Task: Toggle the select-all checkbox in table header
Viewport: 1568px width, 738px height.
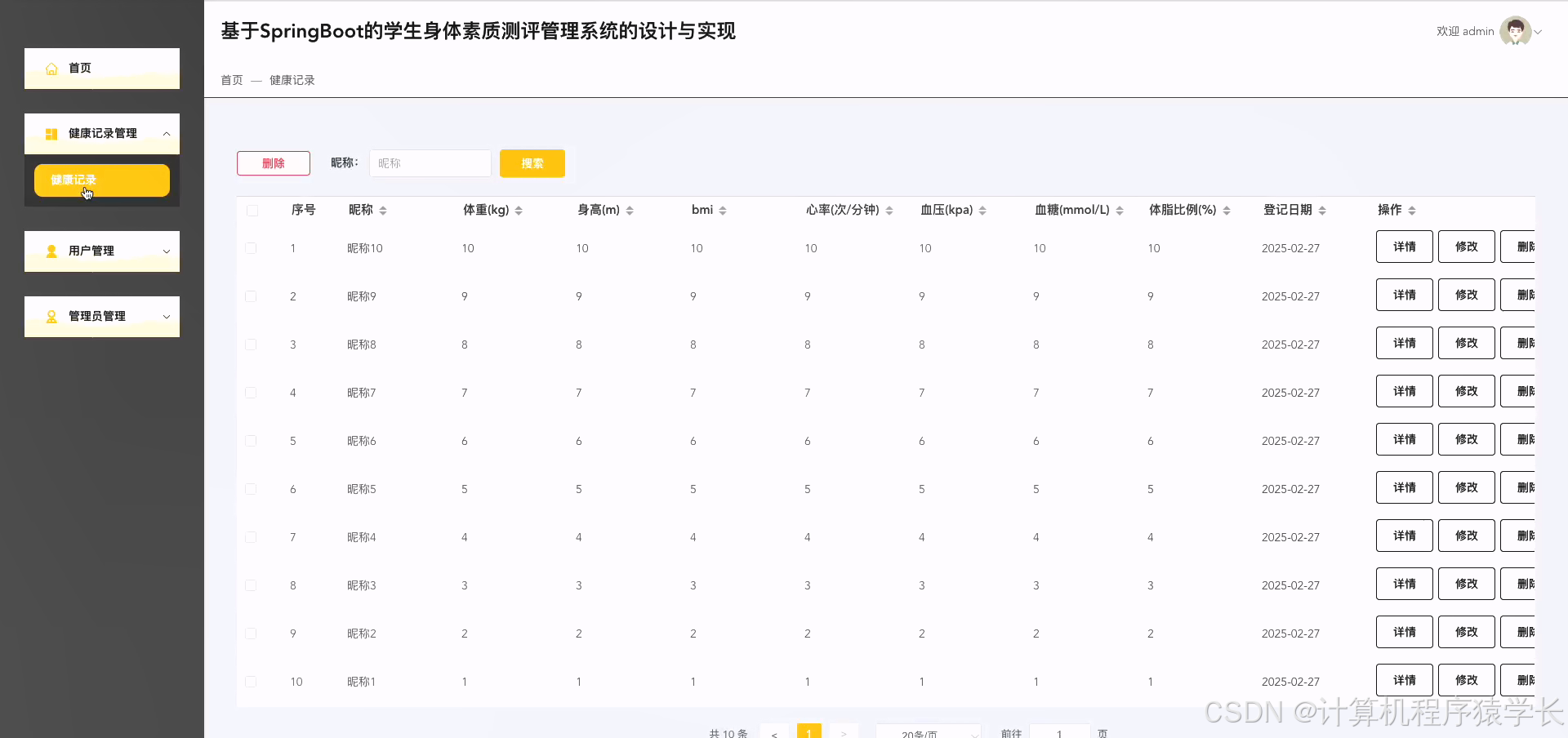Action: pyautogui.click(x=252, y=210)
